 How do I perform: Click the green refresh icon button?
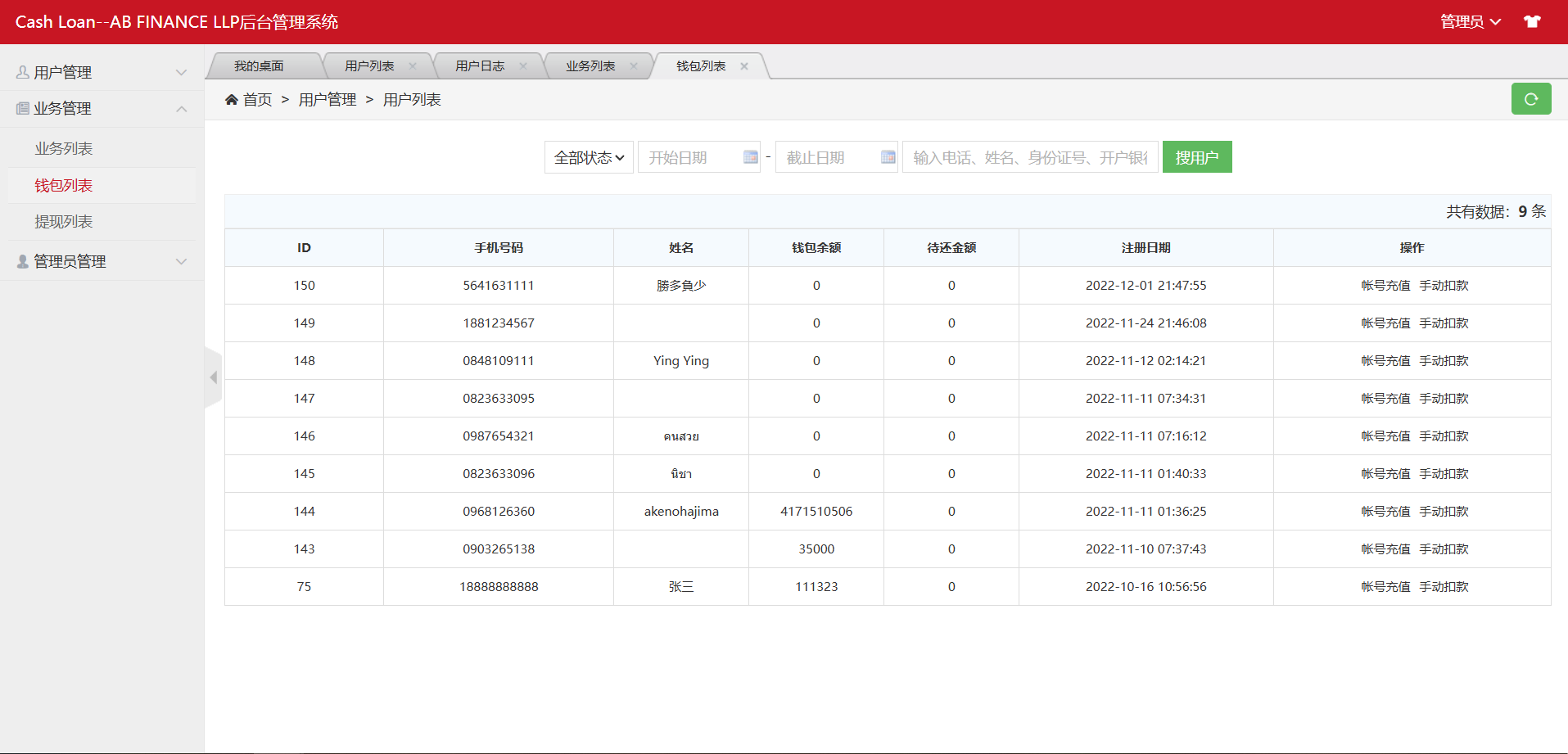(1530, 99)
